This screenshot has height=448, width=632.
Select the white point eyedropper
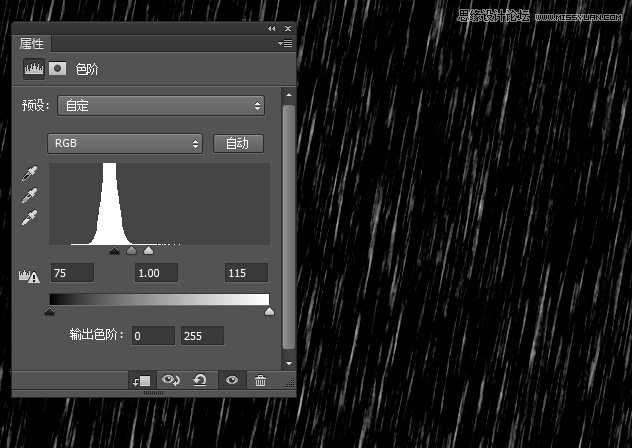pyautogui.click(x=29, y=217)
